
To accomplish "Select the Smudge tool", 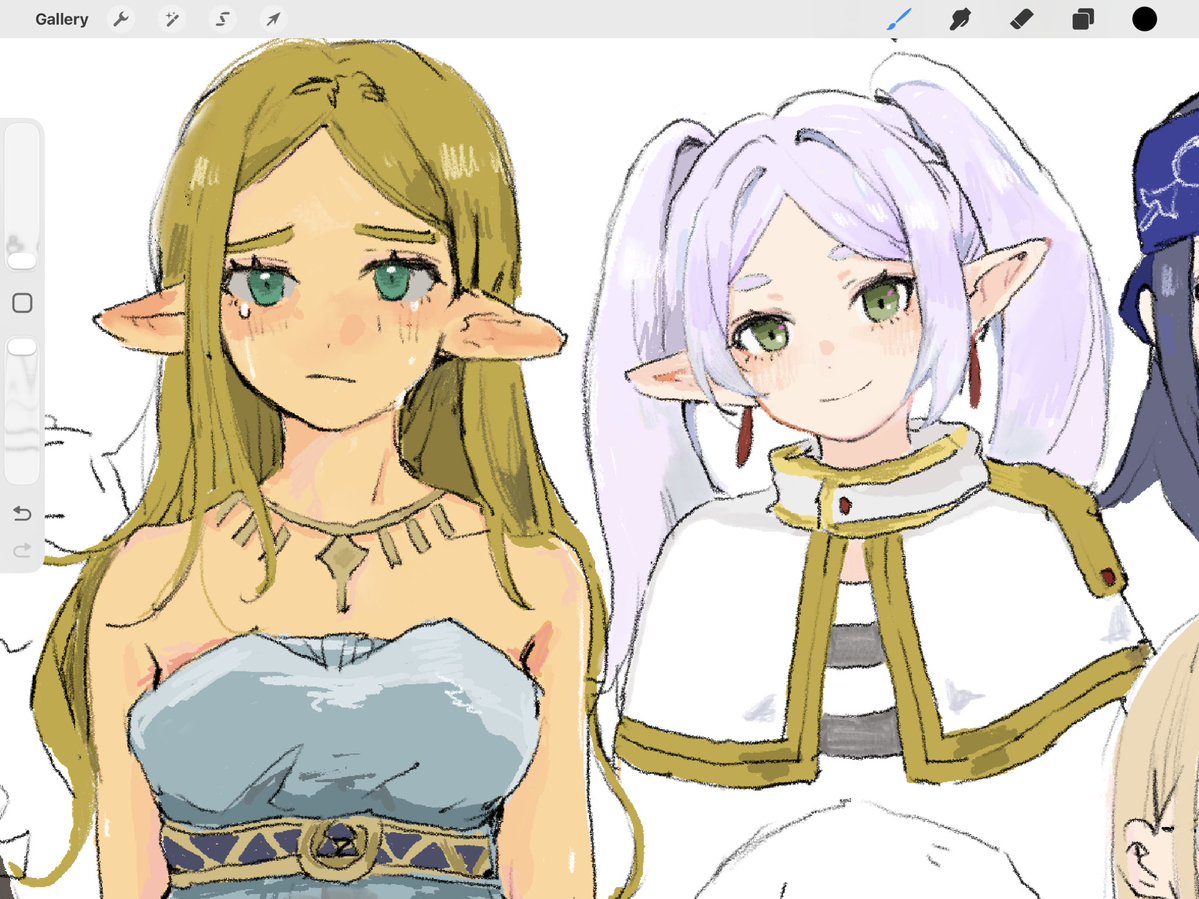I will [960, 19].
